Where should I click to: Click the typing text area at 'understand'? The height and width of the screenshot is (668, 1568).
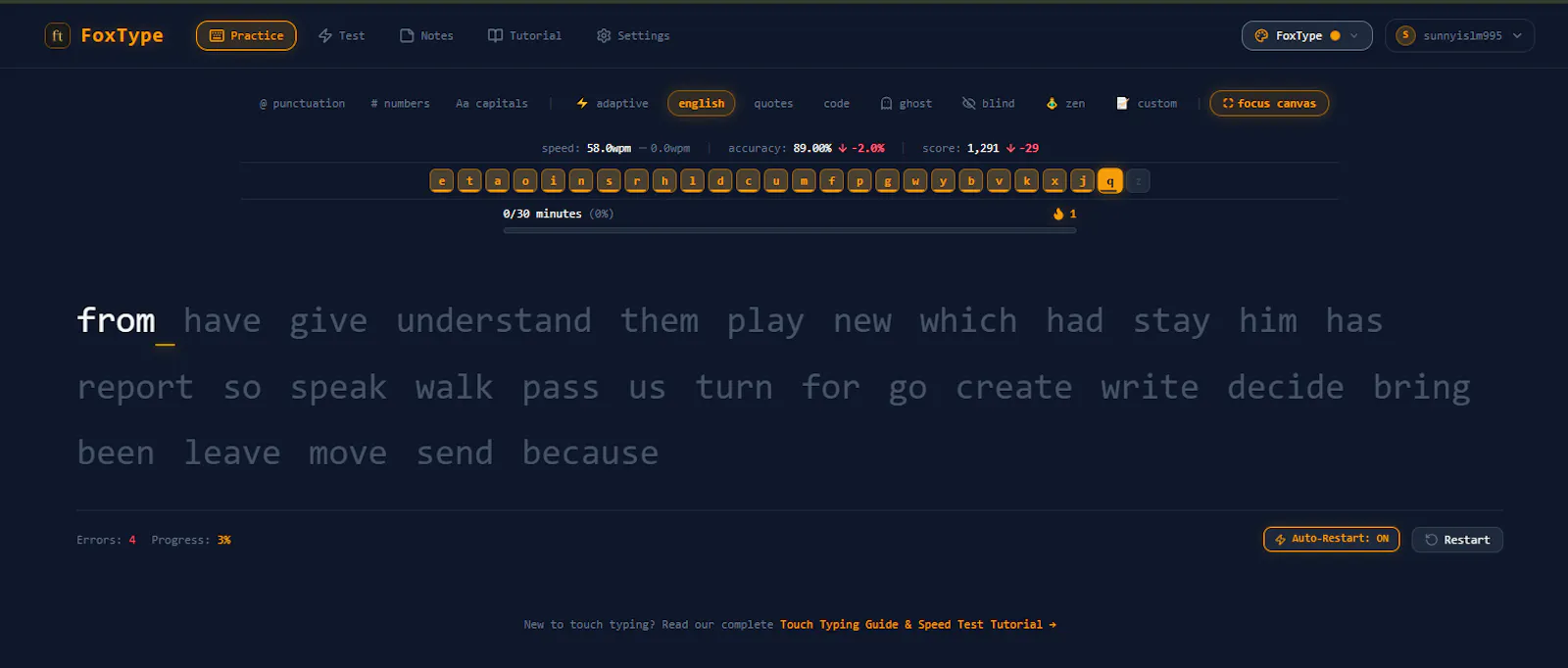point(494,320)
